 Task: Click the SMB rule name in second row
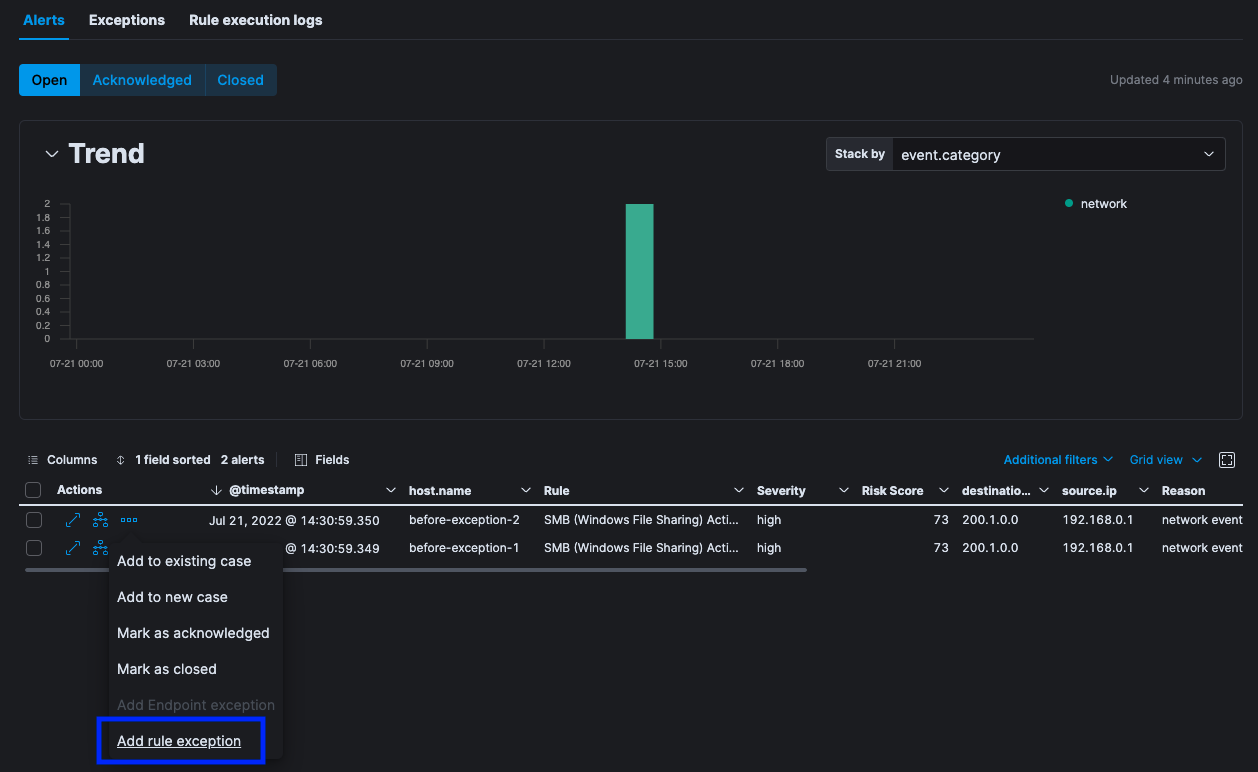[642, 548]
